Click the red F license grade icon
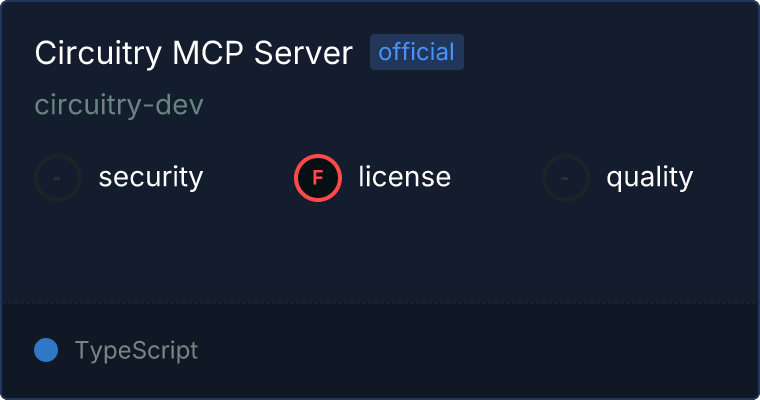This screenshot has width=760, height=400. tap(318, 178)
